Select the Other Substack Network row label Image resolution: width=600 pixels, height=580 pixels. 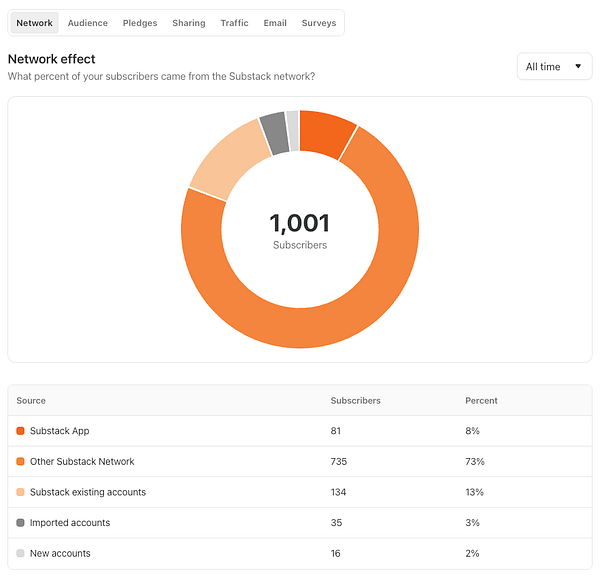coord(82,461)
